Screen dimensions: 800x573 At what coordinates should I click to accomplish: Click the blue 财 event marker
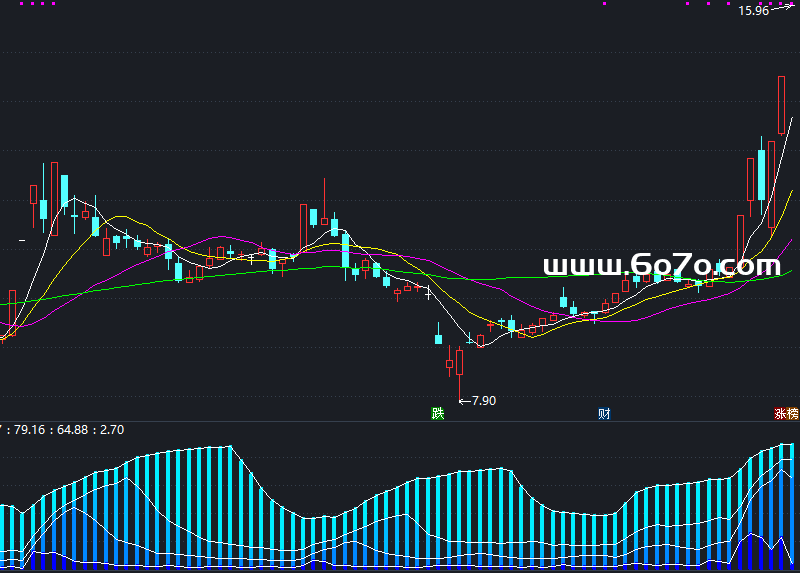pos(604,413)
